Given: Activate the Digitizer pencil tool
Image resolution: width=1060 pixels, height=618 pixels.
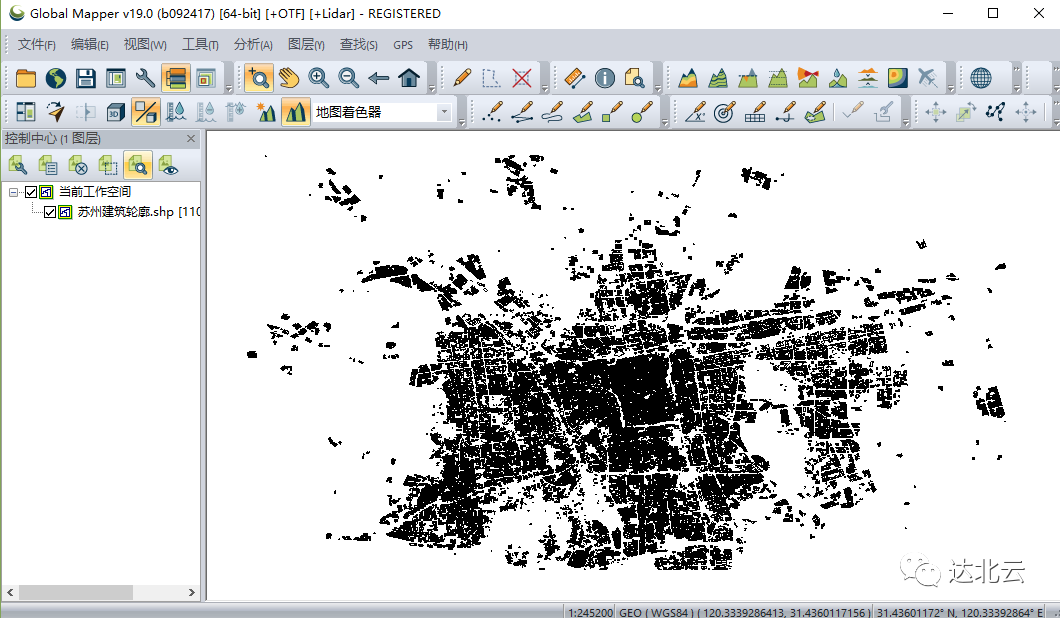Looking at the screenshot, I should coord(462,78).
